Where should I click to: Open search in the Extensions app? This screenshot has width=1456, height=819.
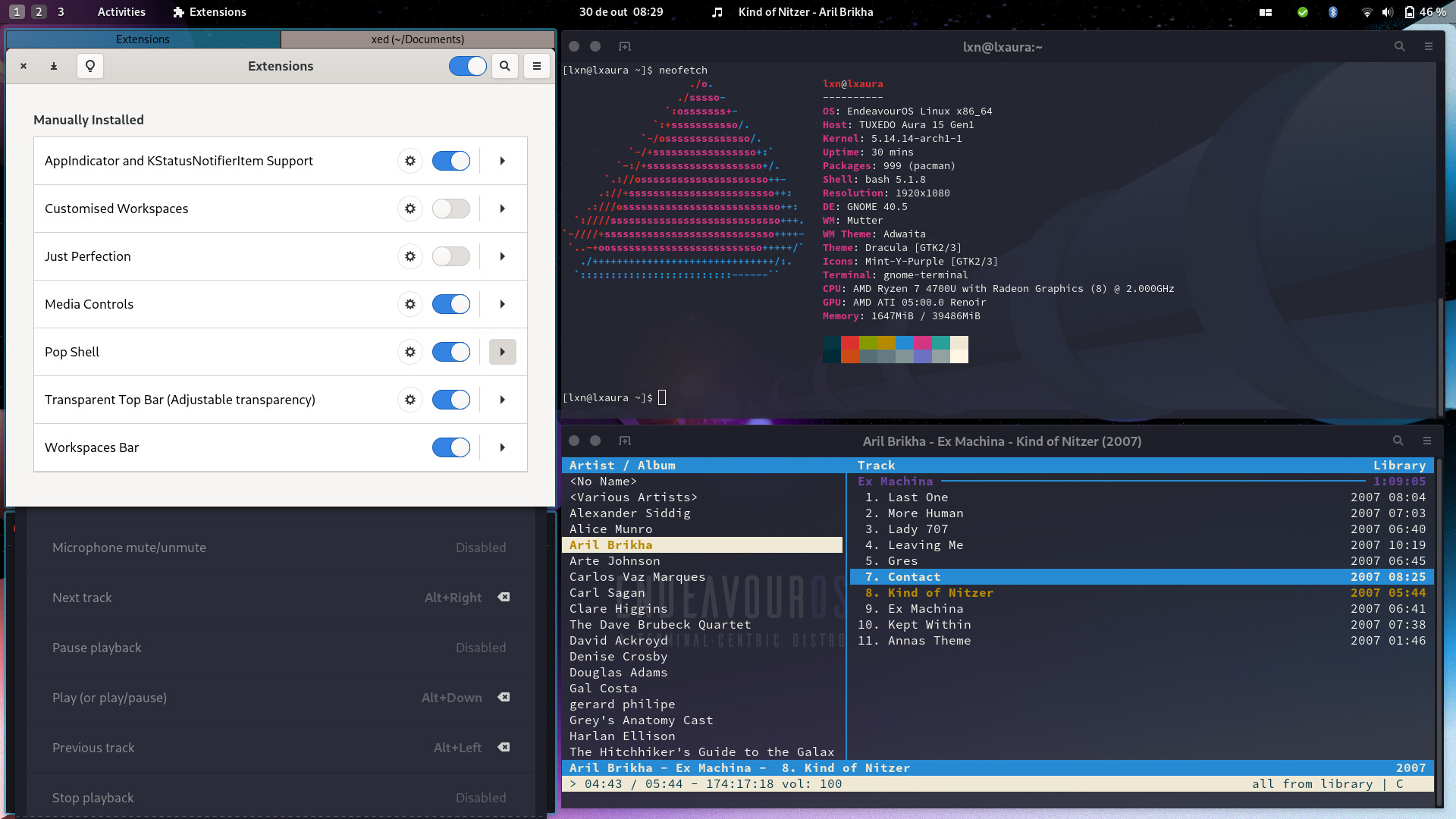tap(504, 66)
